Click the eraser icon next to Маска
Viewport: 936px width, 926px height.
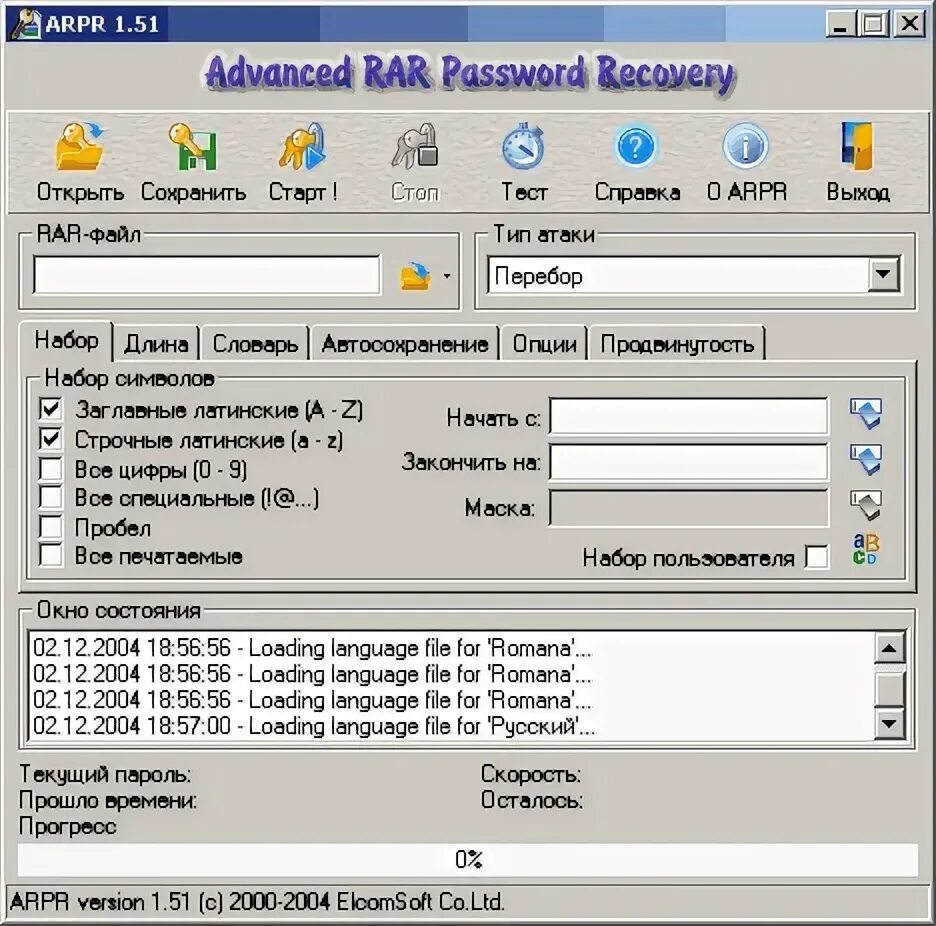click(866, 505)
